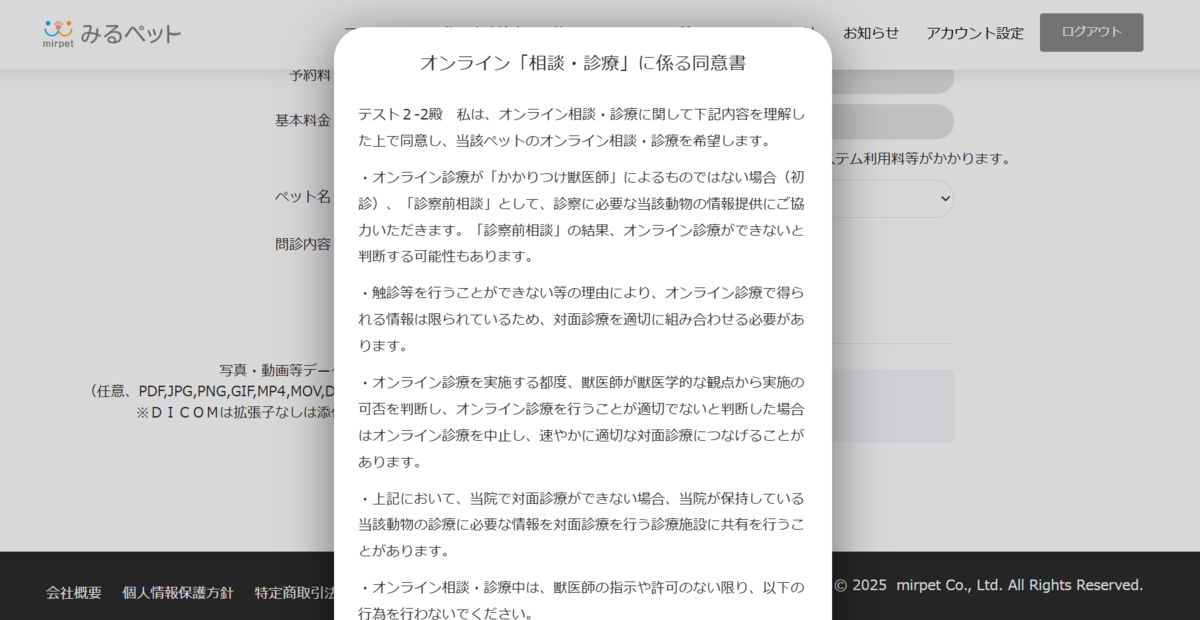Open the 特定商取引法 footer link

[x=295, y=592]
